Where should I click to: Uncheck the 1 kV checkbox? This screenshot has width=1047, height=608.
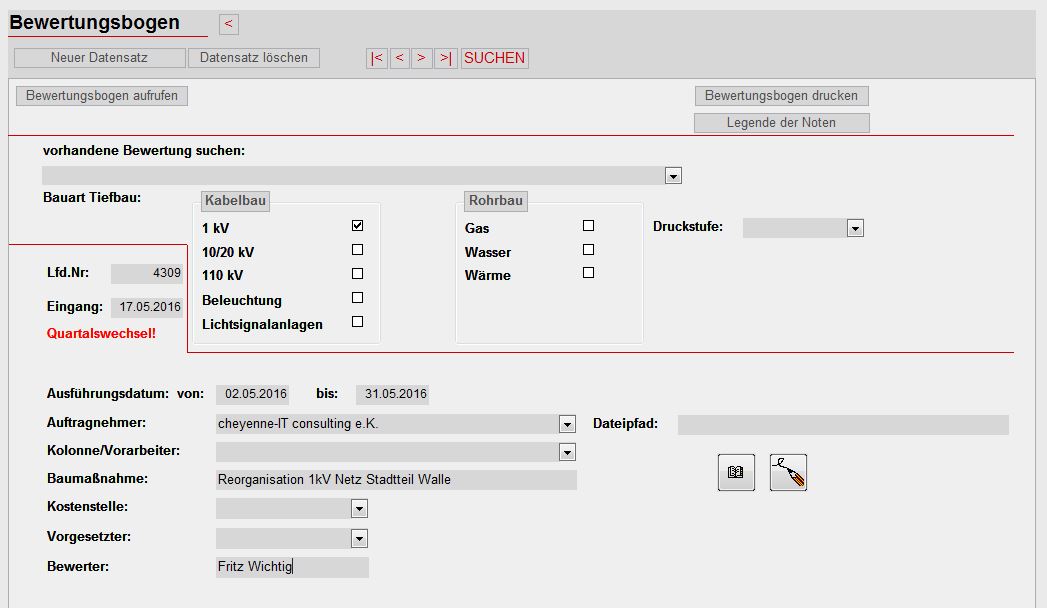[357, 226]
